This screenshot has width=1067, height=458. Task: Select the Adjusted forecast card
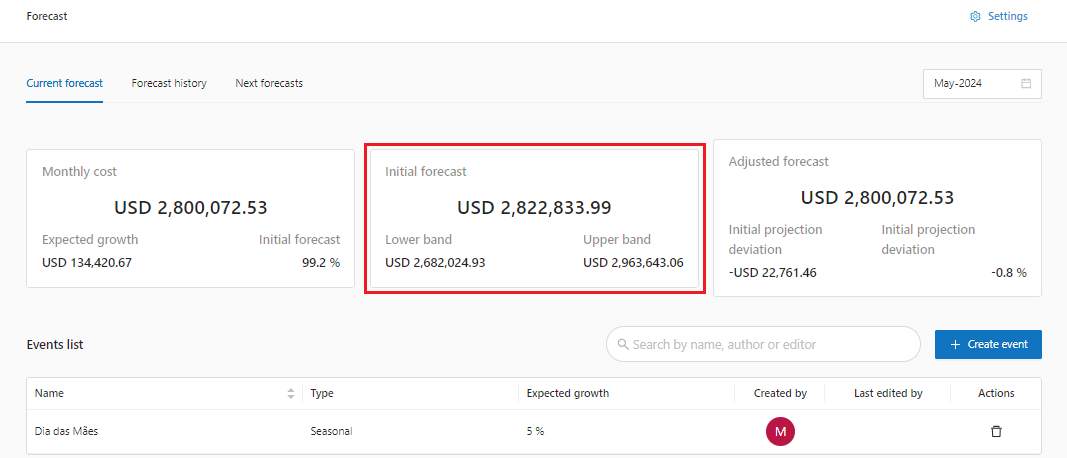877,219
